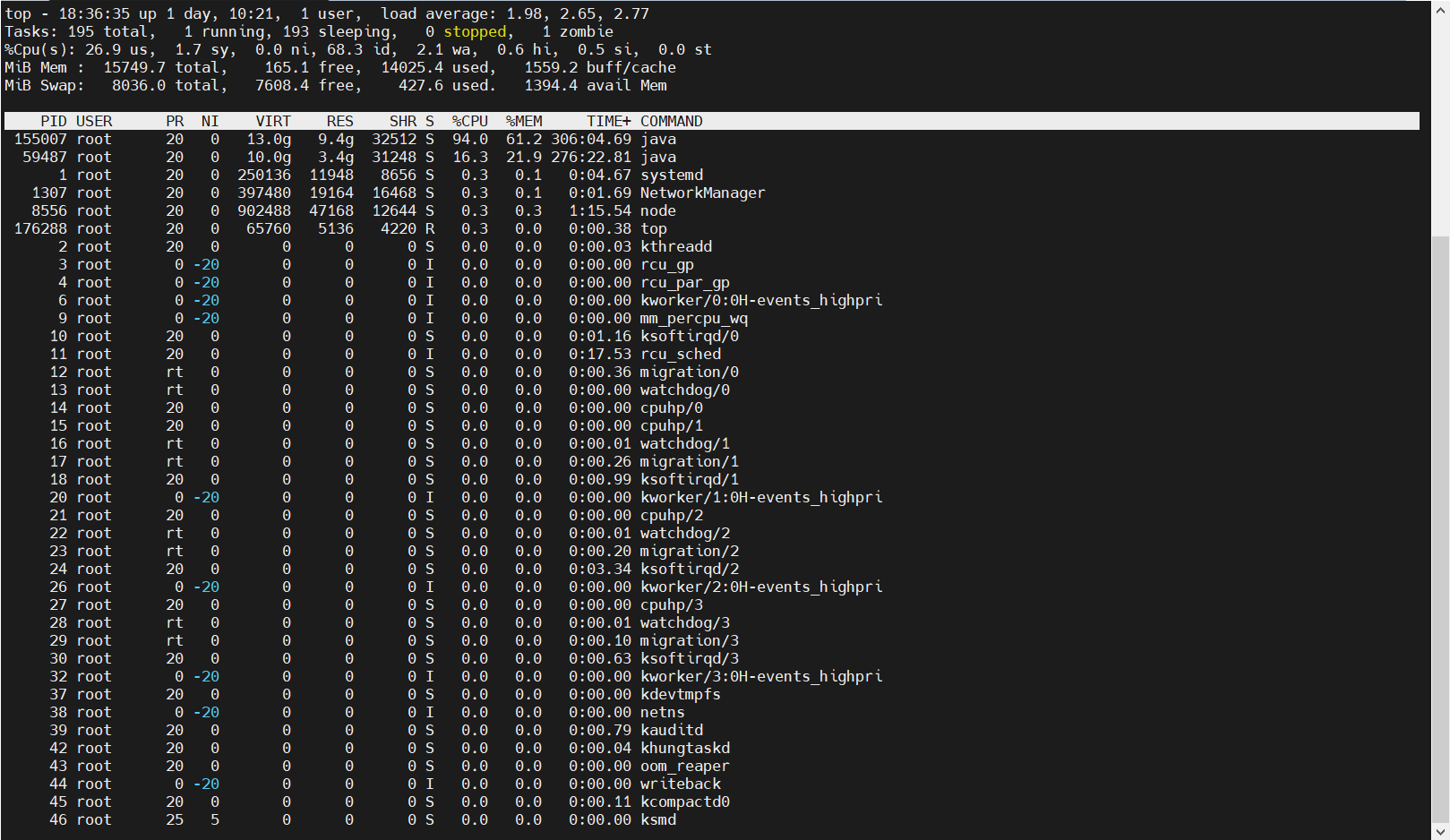1450x840 pixels.
Task: Click the VIRT column header
Action: tap(273, 121)
